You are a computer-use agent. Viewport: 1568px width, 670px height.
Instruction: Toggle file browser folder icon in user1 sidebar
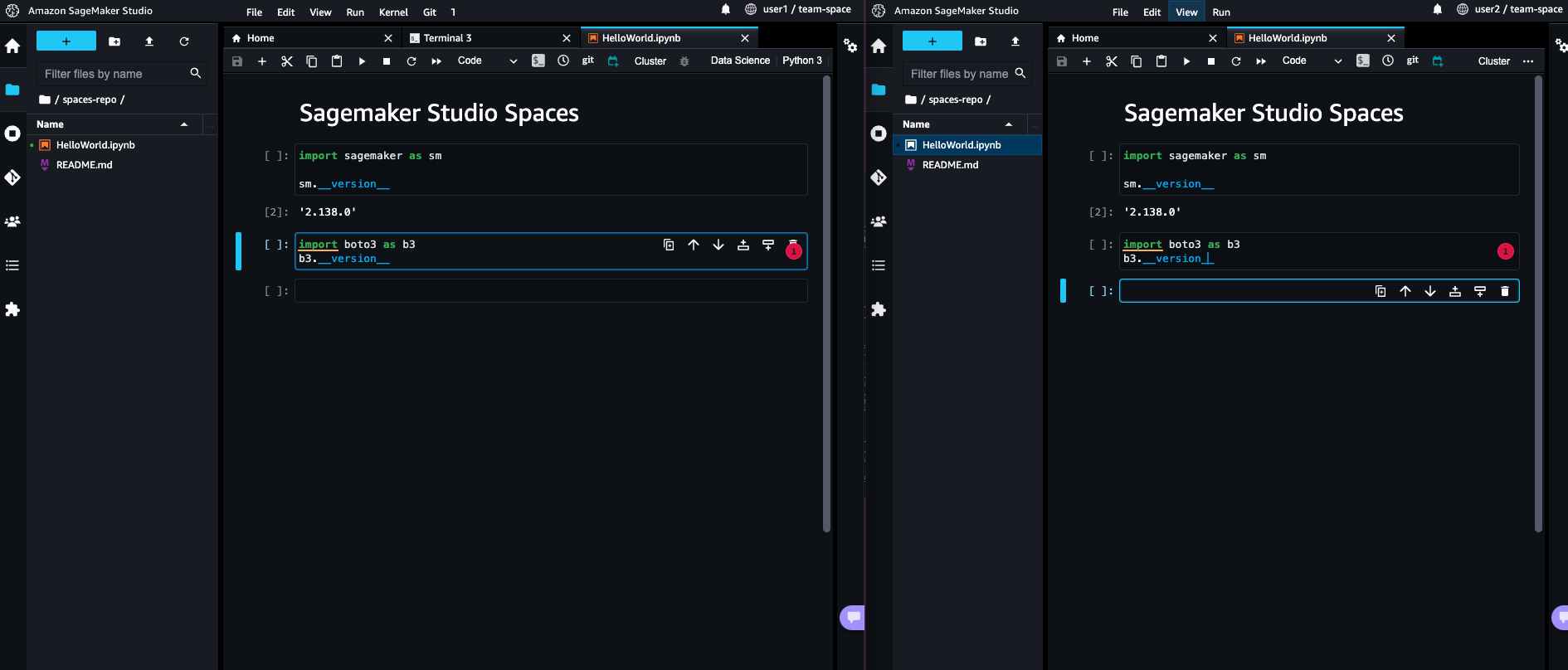coord(12,90)
